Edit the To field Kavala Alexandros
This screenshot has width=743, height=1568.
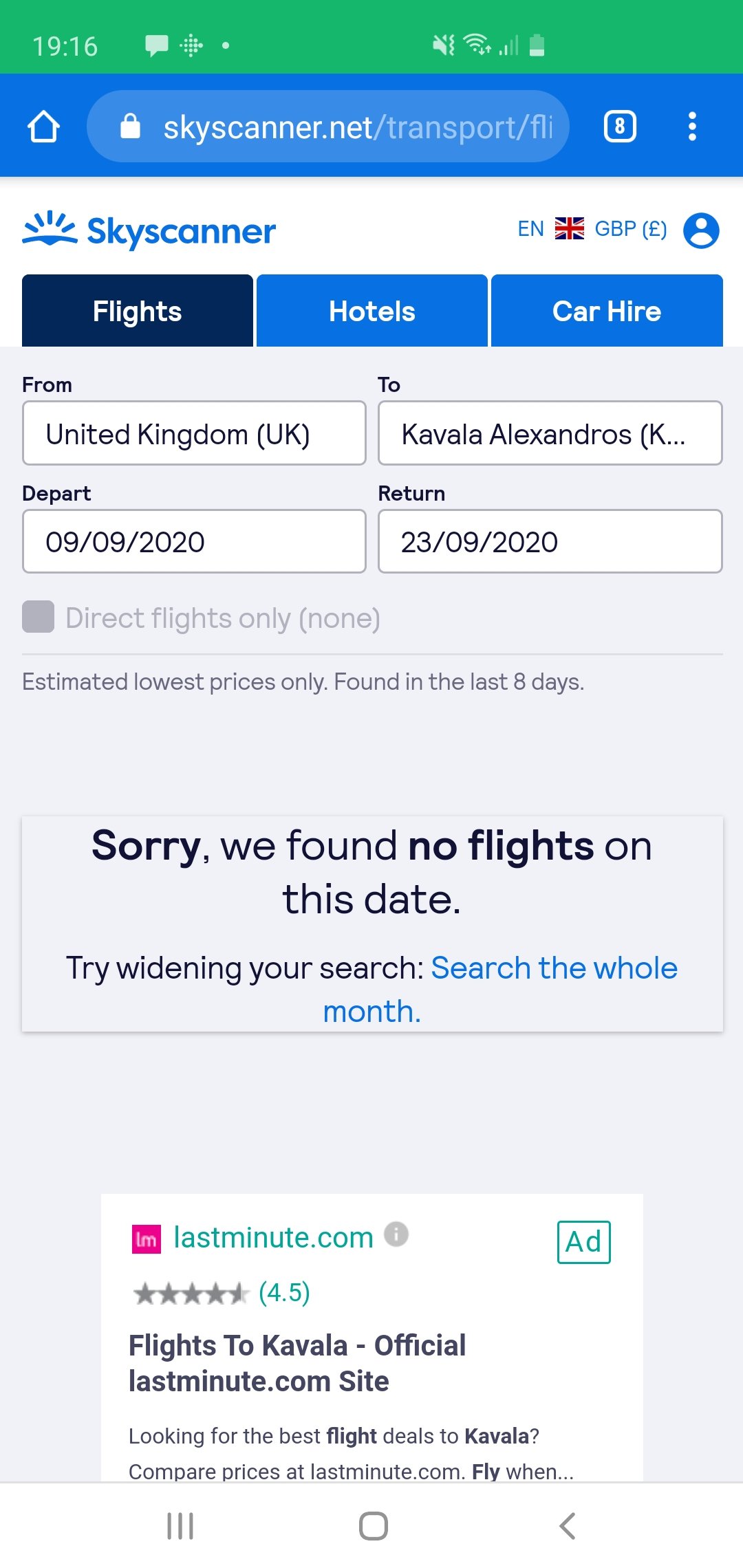click(550, 434)
